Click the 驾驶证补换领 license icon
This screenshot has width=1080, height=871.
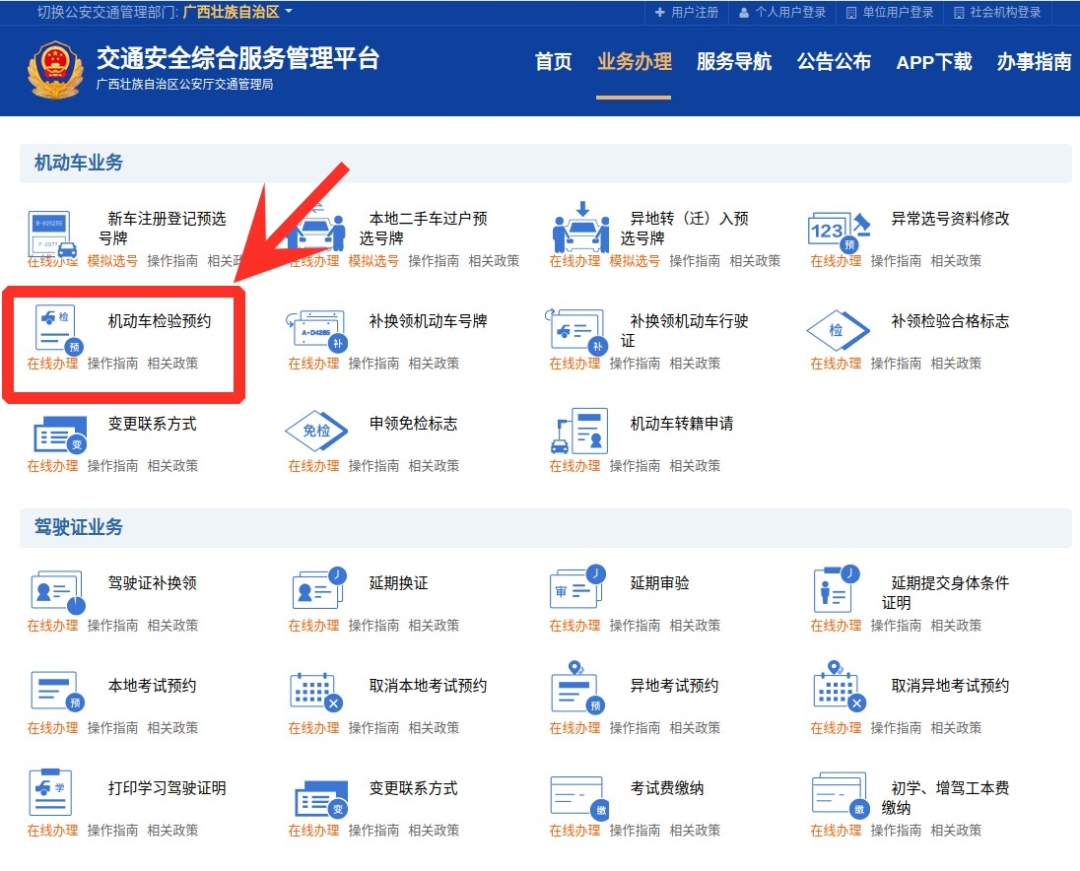coord(56,591)
